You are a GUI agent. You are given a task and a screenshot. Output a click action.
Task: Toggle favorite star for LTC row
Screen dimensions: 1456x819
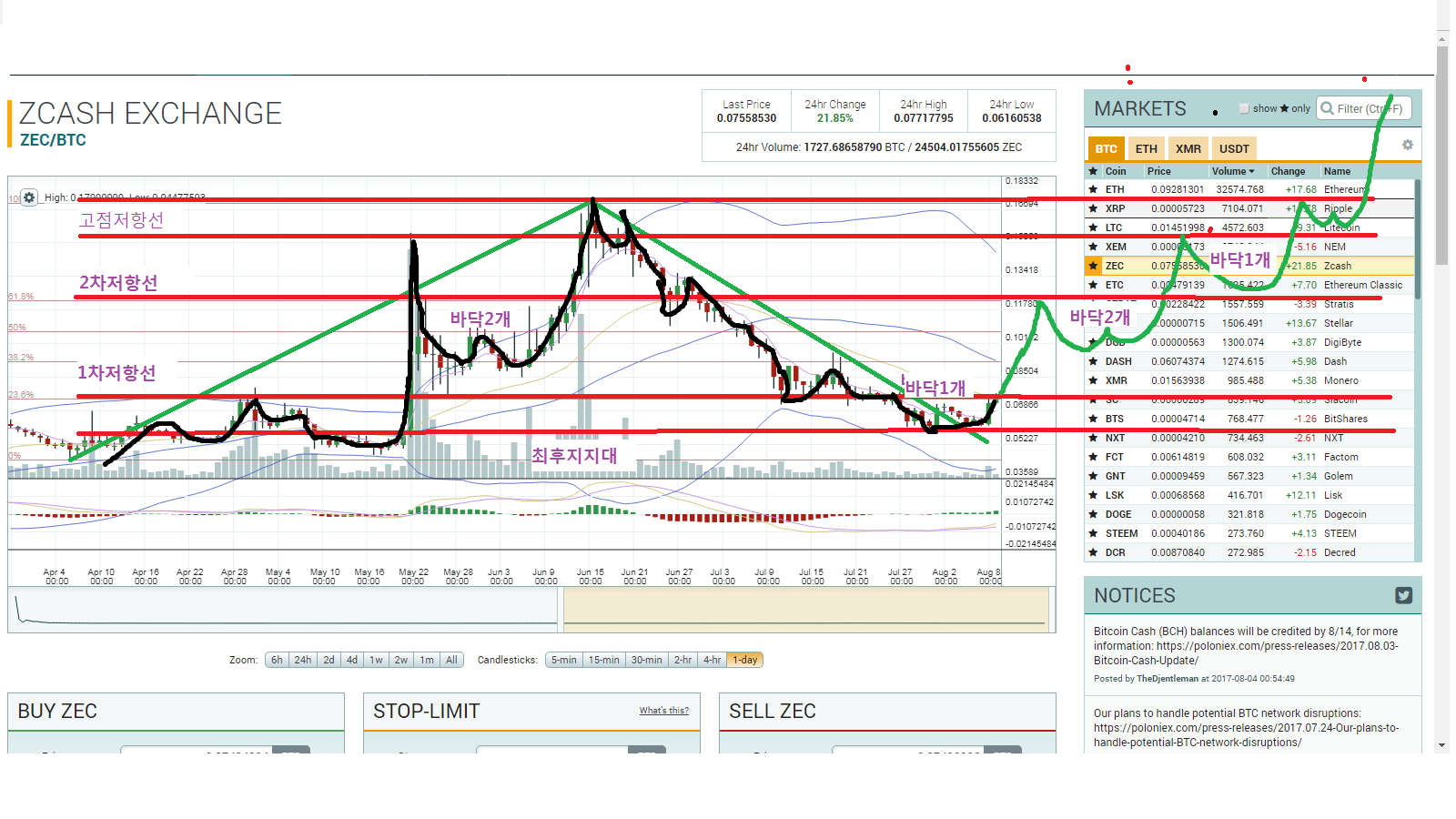1094,227
